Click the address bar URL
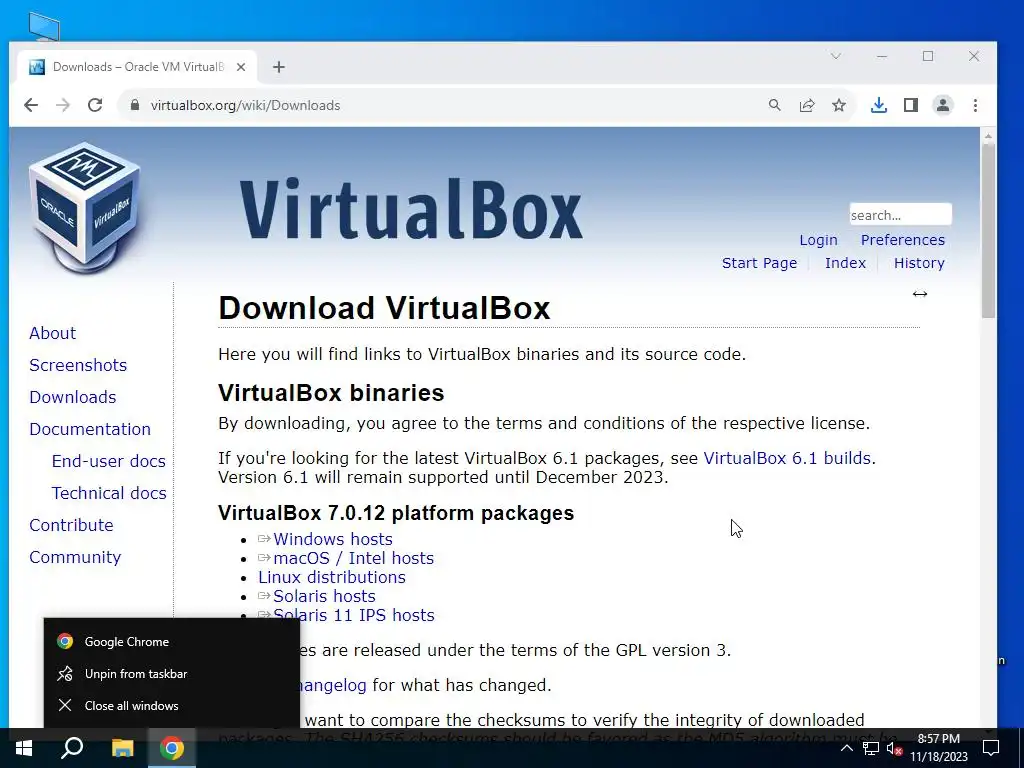 pos(245,105)
